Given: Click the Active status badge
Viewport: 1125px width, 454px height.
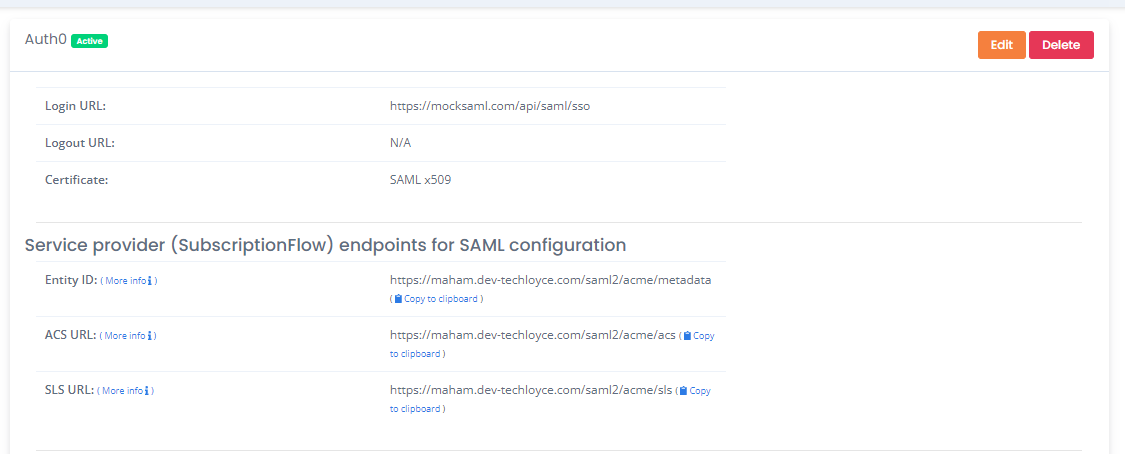Looking at the screenshot, I should coord(90,41).
